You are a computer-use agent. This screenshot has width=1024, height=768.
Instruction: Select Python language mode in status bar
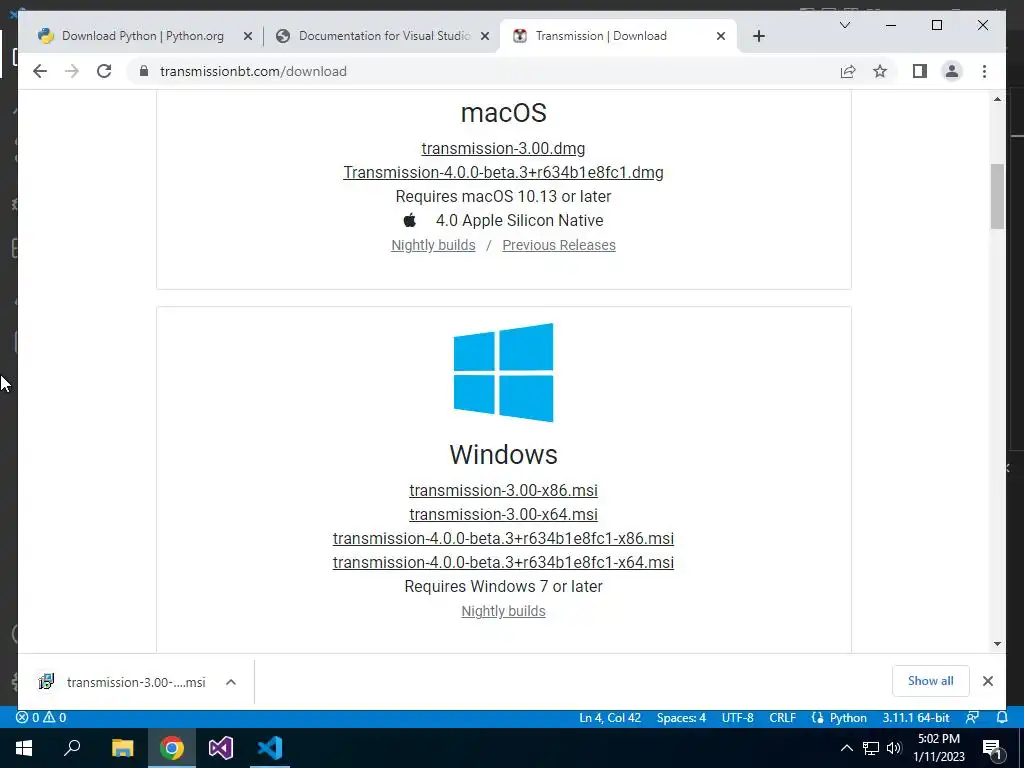(848, 718)
